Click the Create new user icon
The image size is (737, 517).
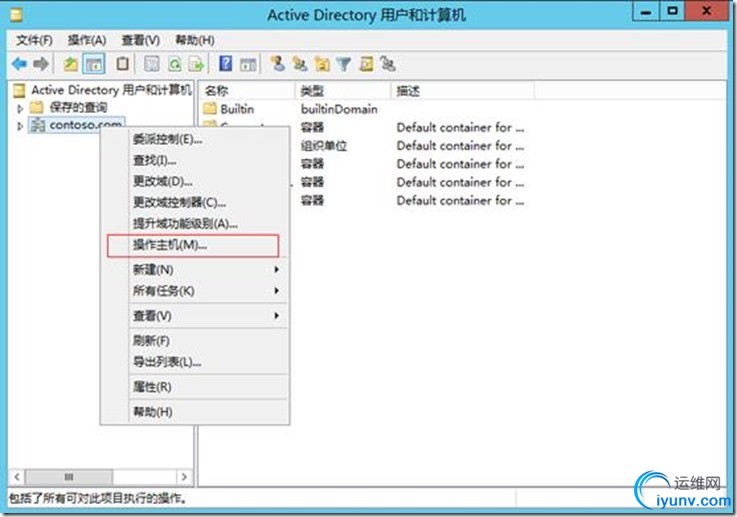coord(277,63)
